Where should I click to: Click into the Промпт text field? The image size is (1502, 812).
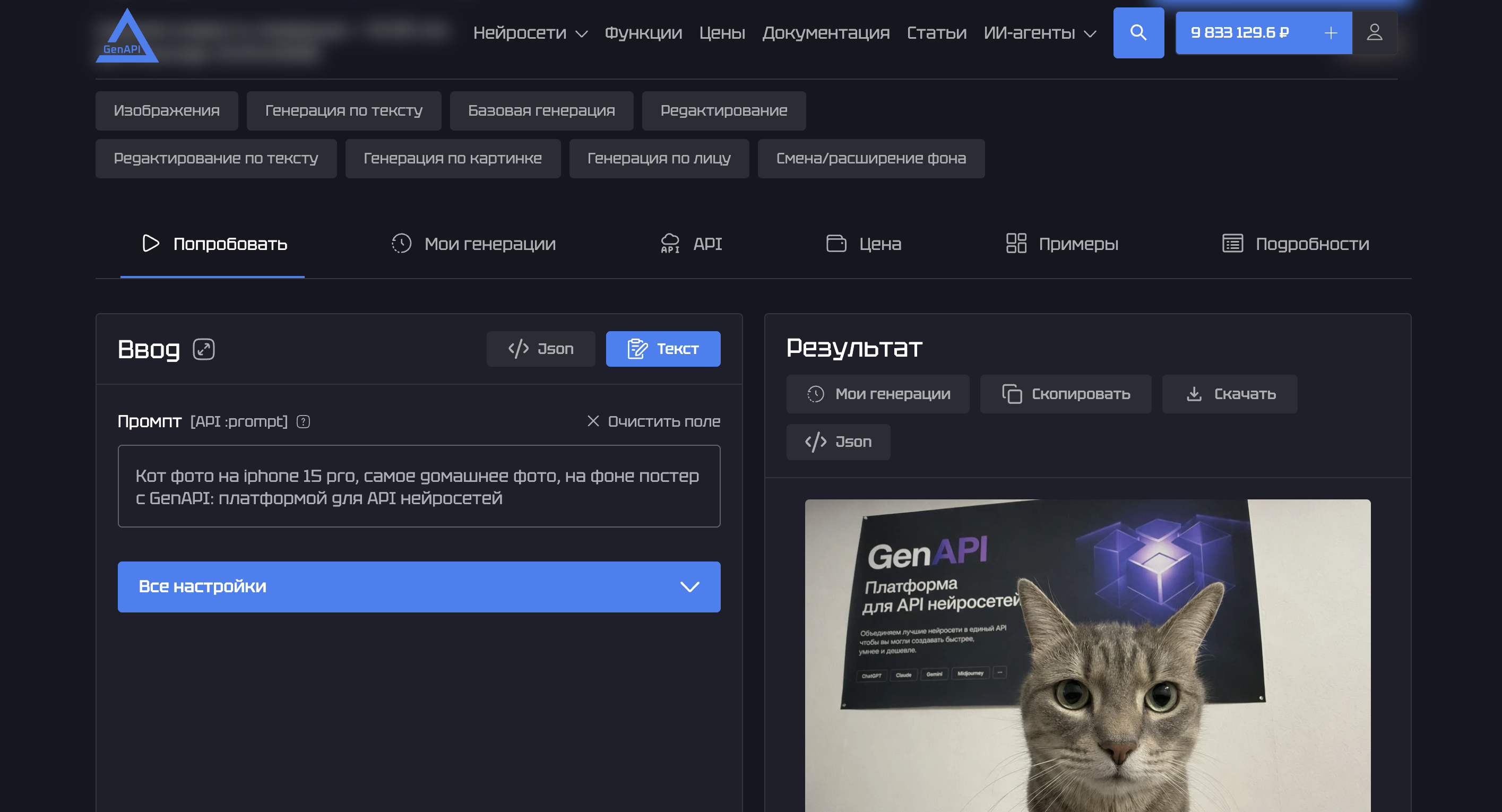pyautogui.click(x=419, y=486)
